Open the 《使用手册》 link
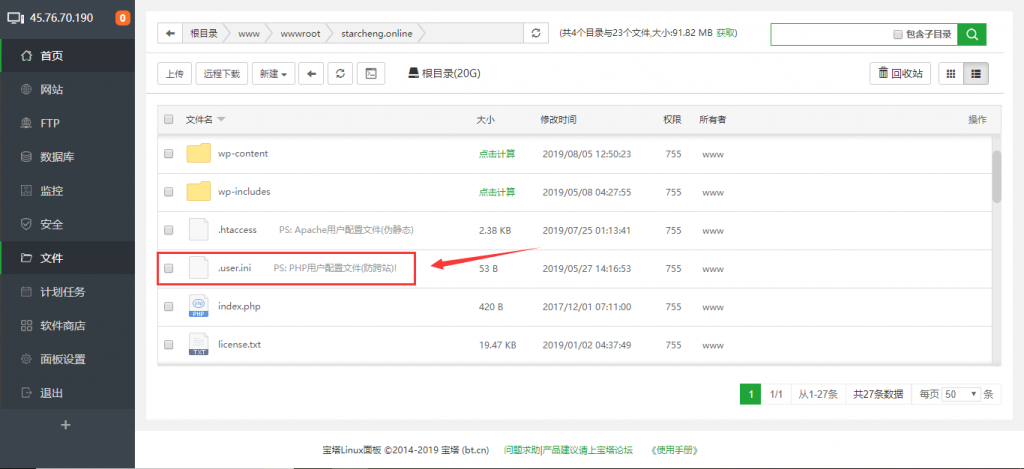This screenshot has width=1024, height=469. click(x=675, y=450)
